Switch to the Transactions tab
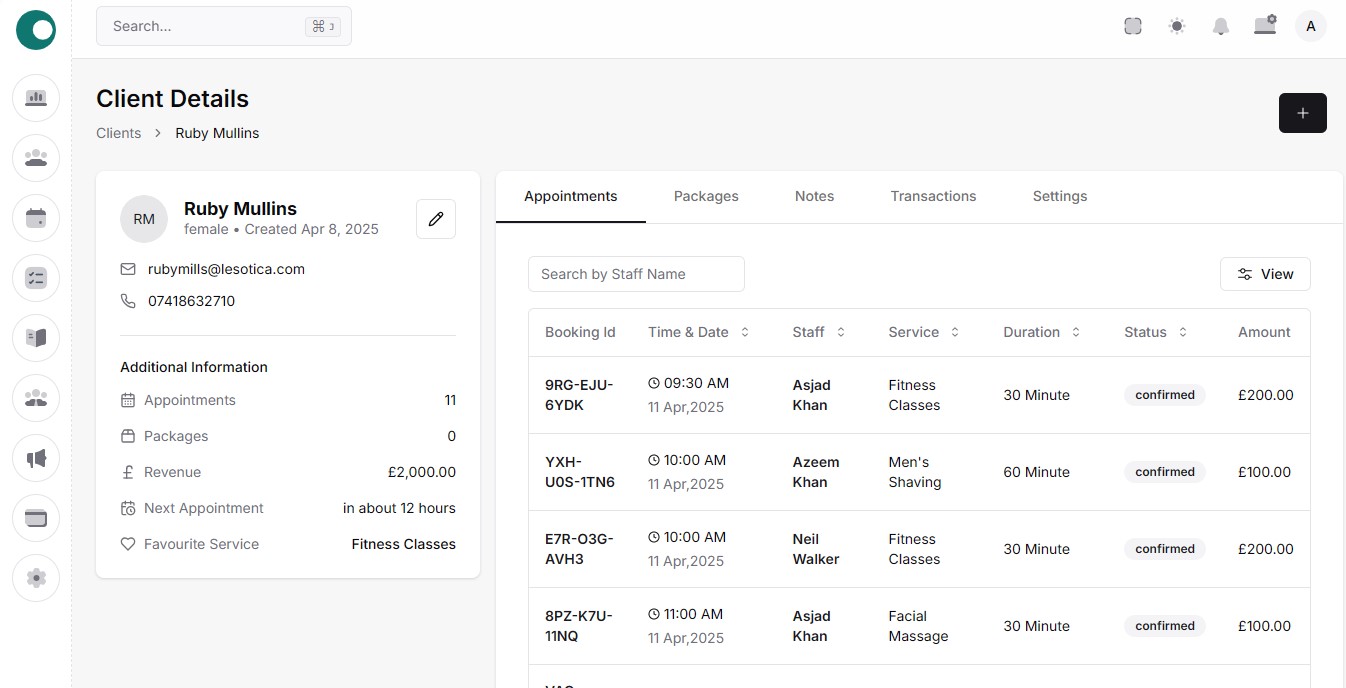 [x=933, y=196]
